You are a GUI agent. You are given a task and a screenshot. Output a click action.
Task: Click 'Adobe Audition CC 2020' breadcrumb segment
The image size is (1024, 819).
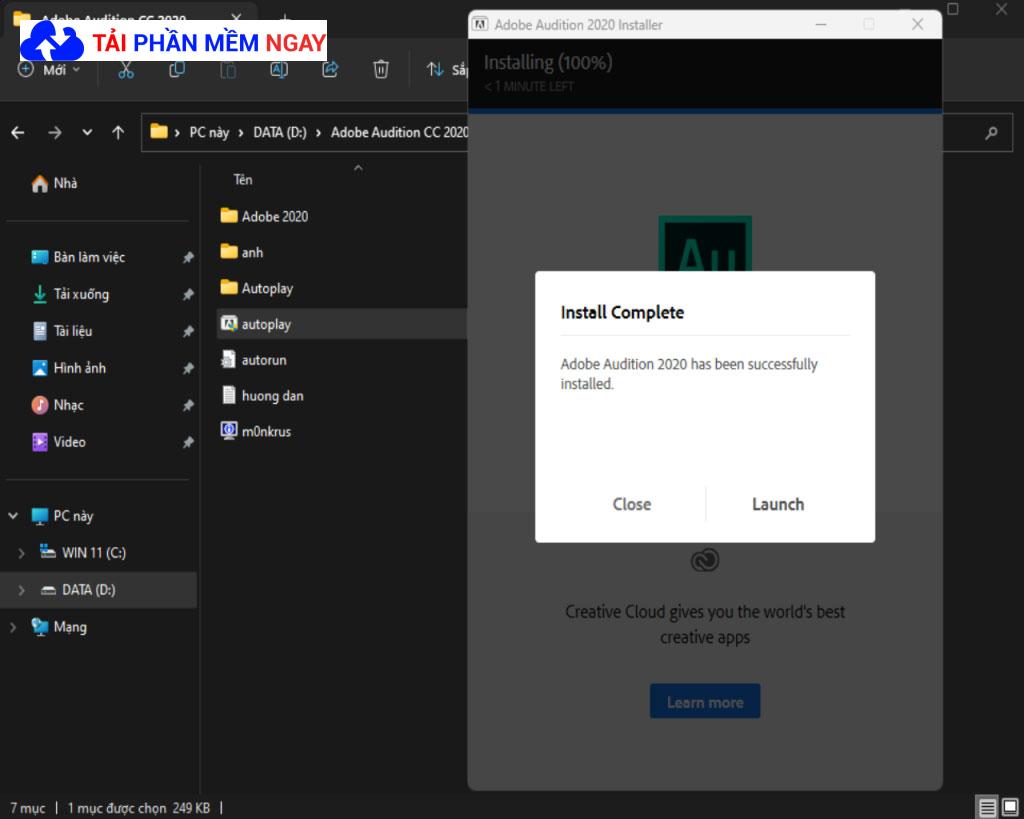click(x=399, y=133)
